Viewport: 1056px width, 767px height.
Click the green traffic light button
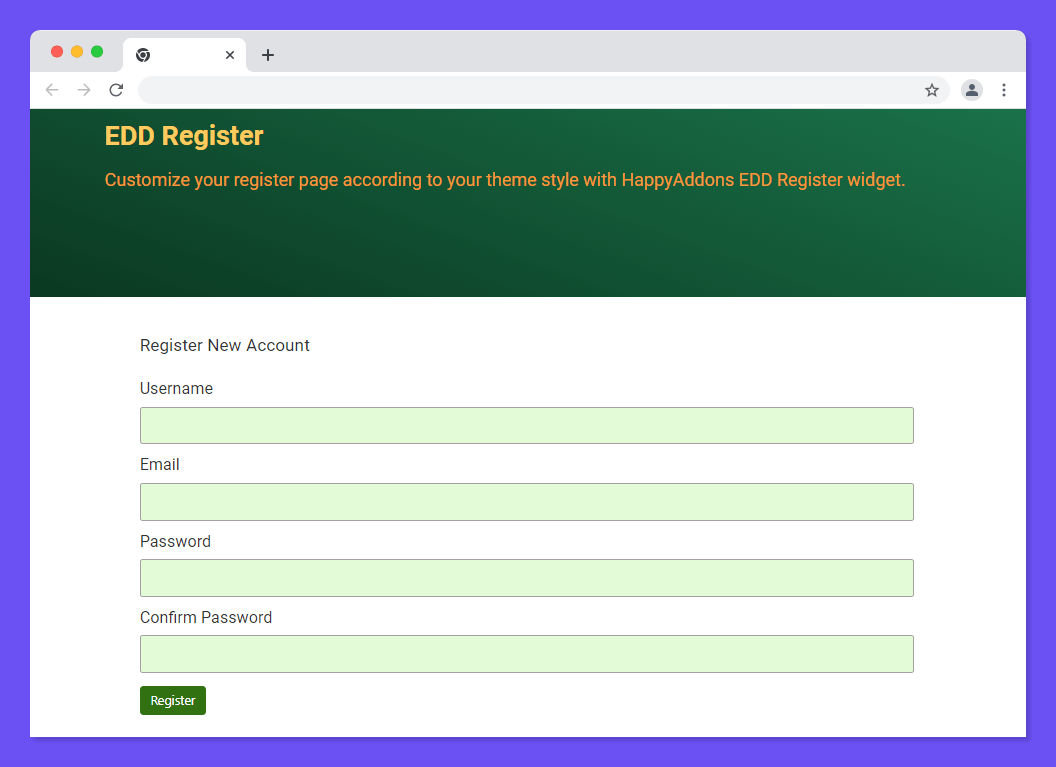96,50
